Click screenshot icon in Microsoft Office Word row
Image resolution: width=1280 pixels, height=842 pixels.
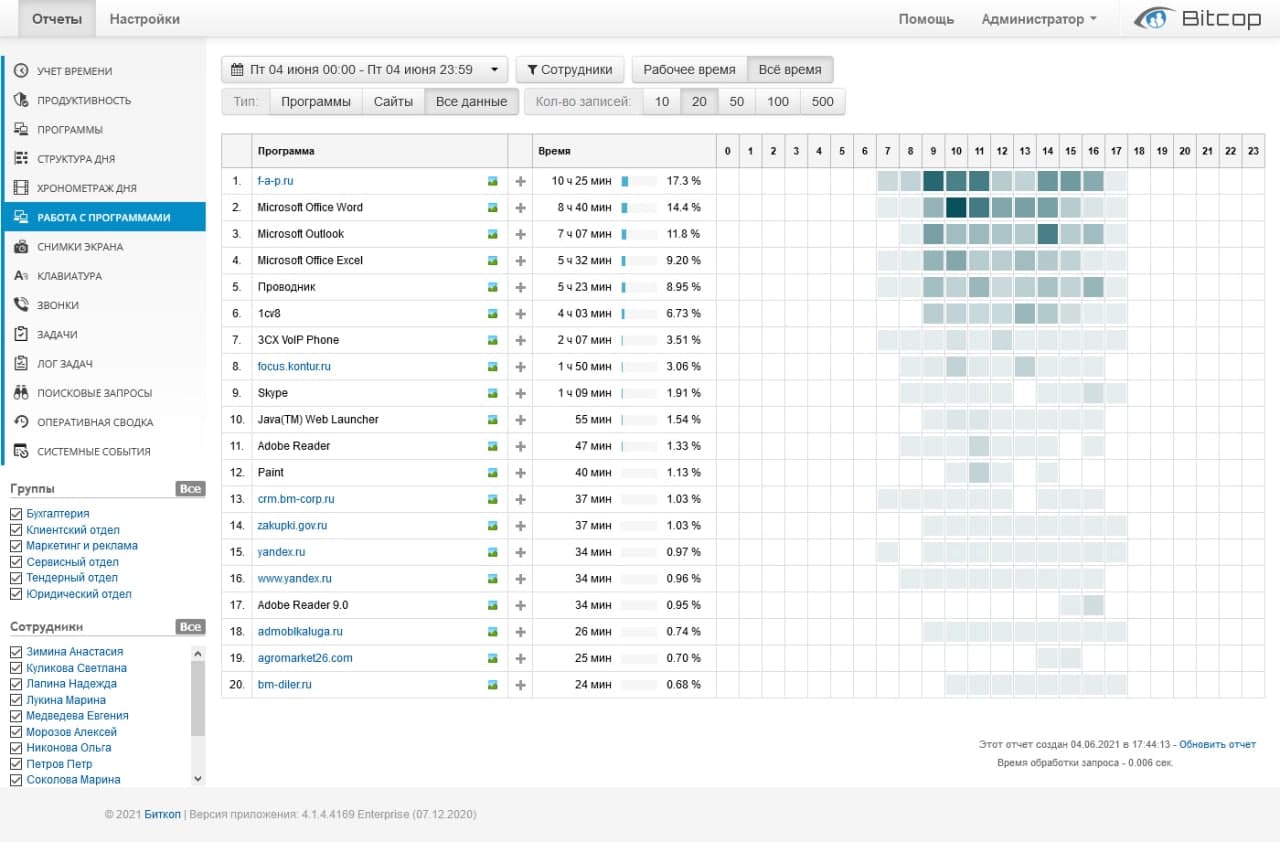click(492, 207)
